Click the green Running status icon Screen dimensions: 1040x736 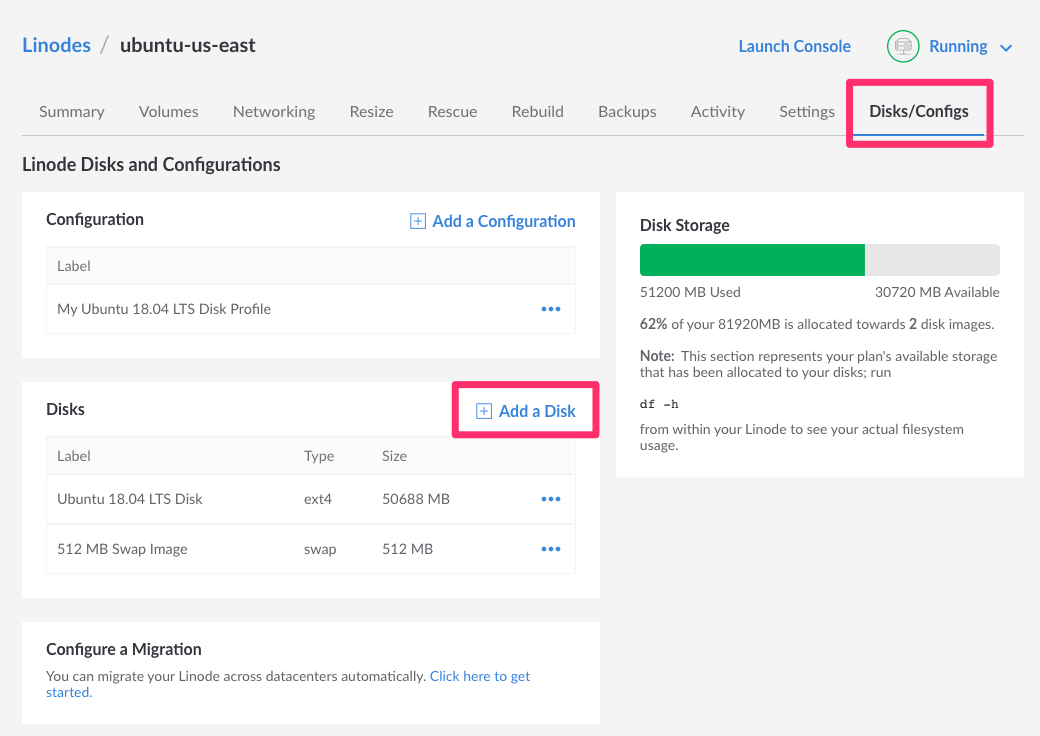(903, 46)
